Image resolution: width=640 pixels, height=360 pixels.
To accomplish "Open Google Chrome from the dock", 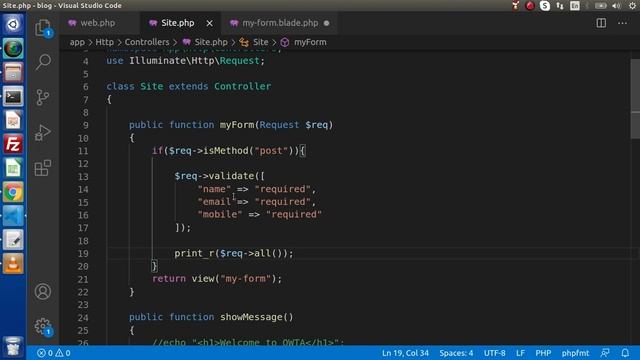I will tap(13, 192).
